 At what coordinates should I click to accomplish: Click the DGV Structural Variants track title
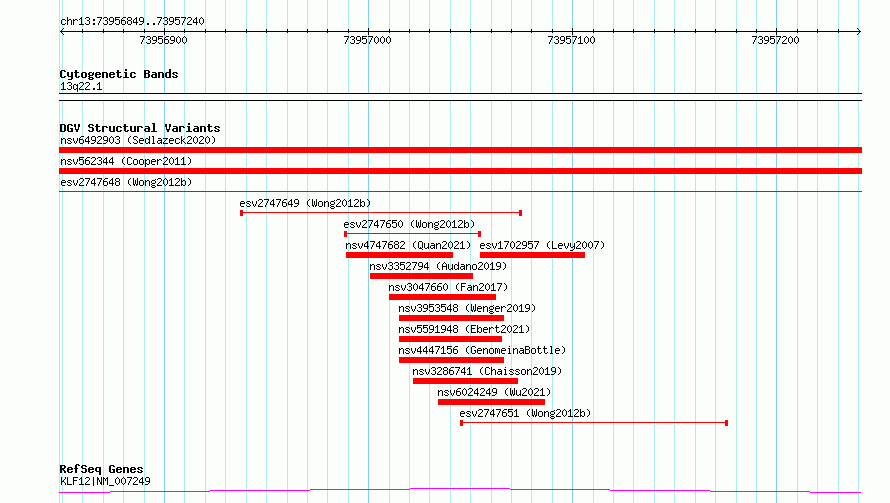point(140,128)
